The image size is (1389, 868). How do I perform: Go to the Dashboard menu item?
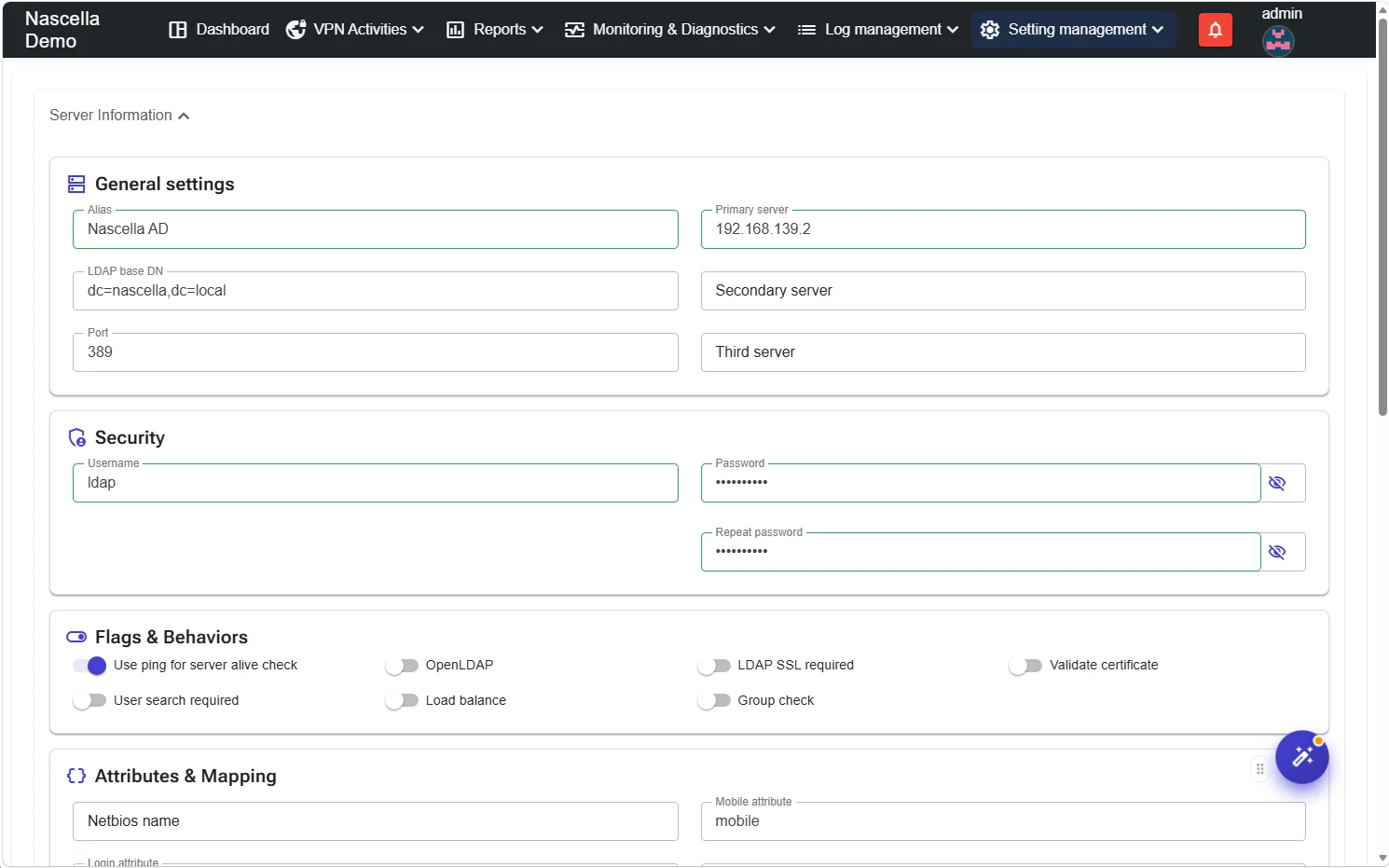point(219,30)
